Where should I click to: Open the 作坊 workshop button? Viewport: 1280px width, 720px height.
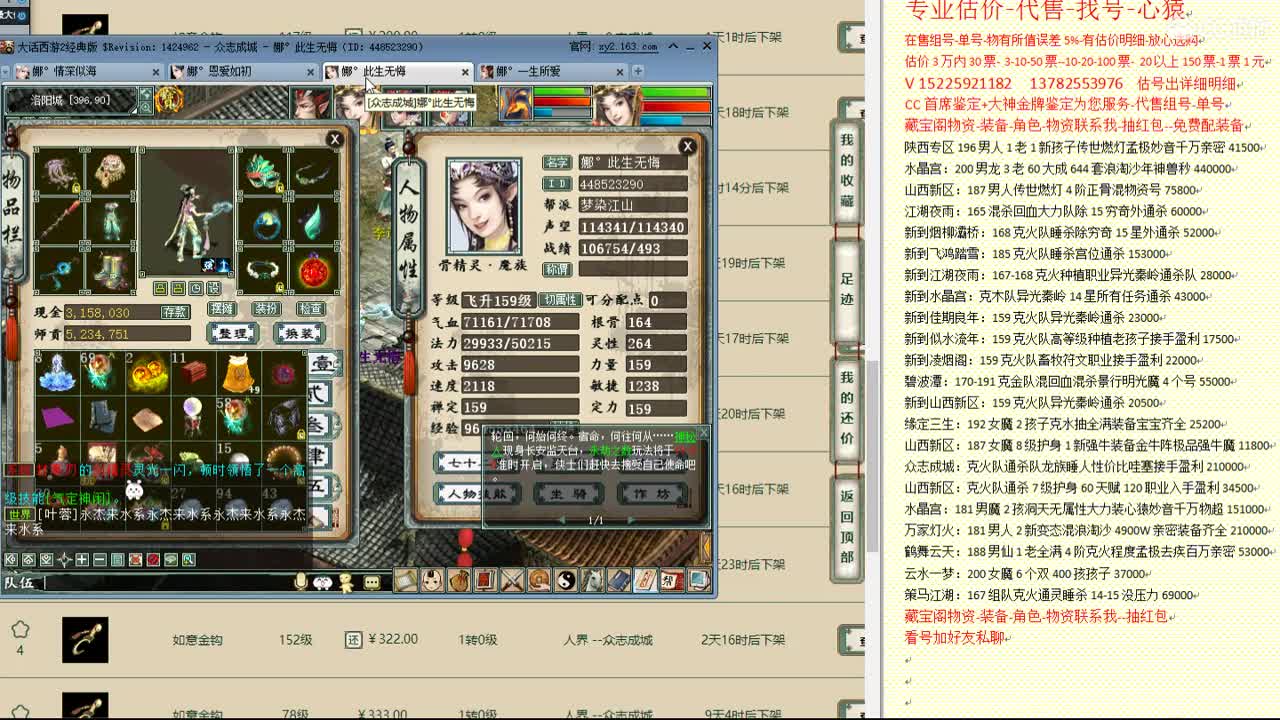click(651, 494)
